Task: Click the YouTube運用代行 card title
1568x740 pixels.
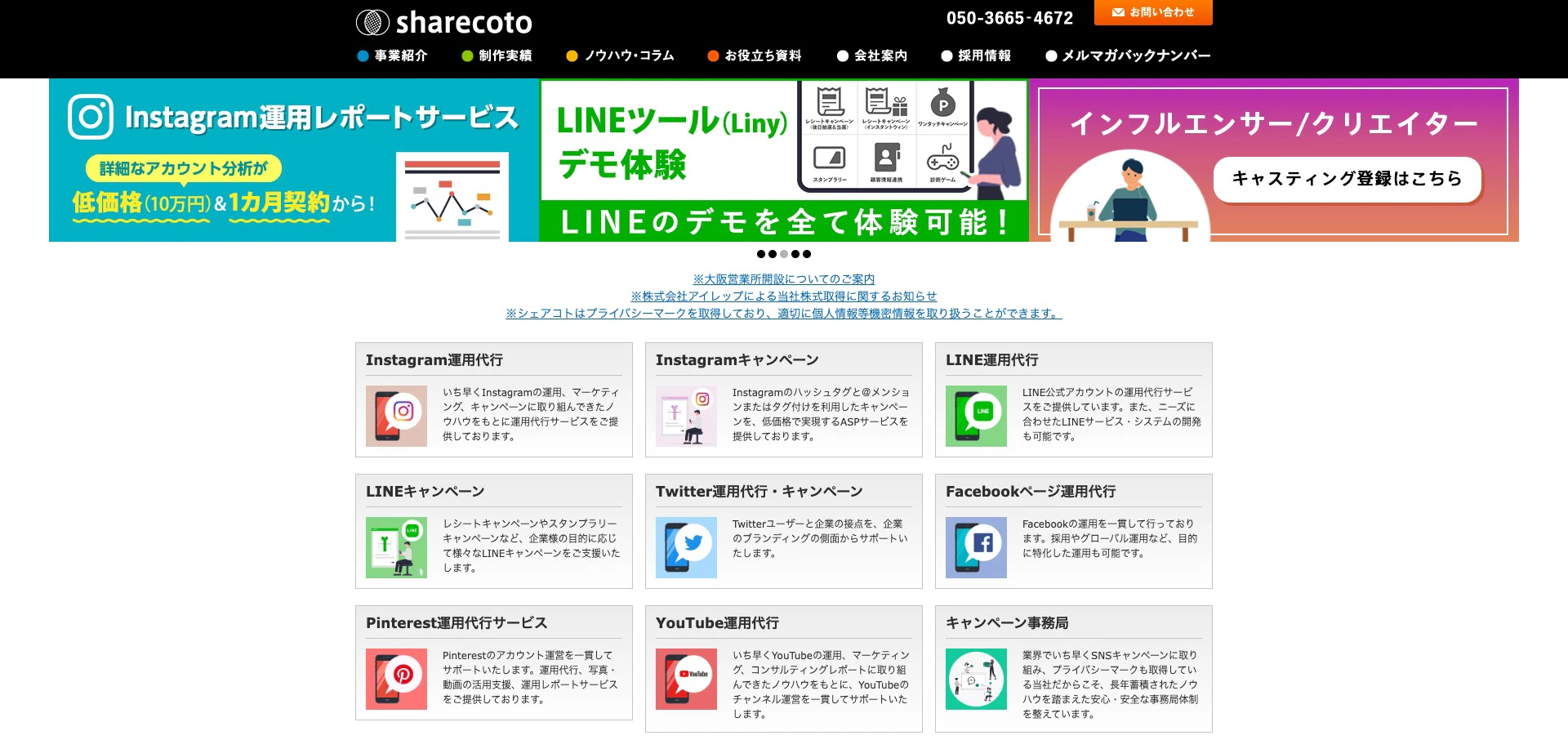Action: [x=718, y=623]
